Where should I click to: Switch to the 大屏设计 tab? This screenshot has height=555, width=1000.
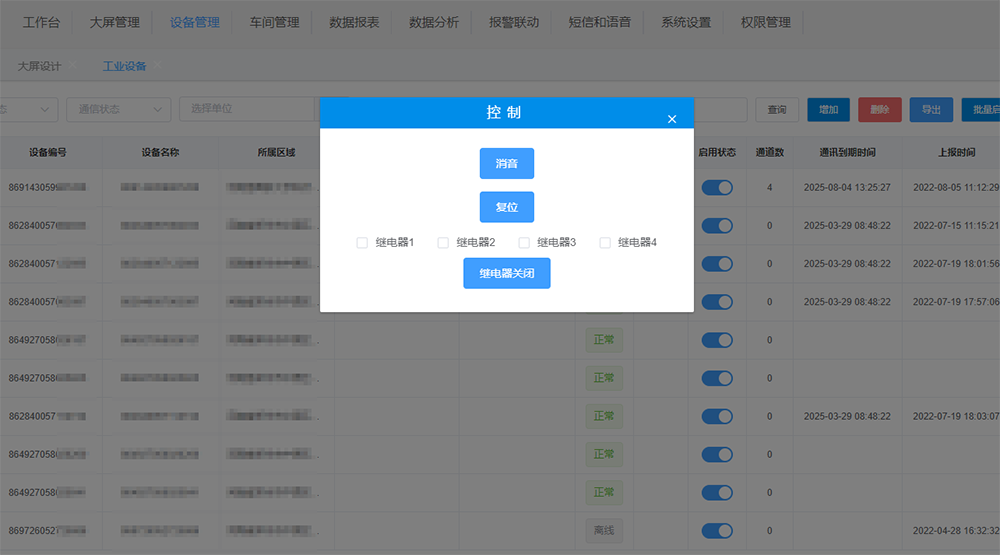pos(40,67)
